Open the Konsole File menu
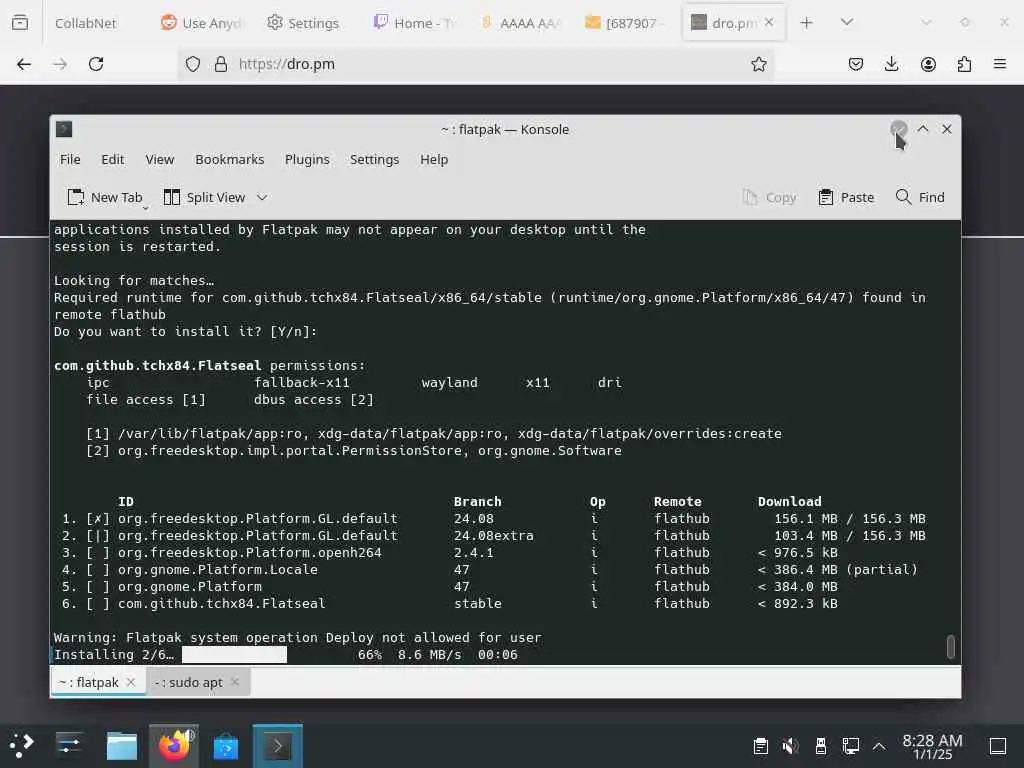 70,159
